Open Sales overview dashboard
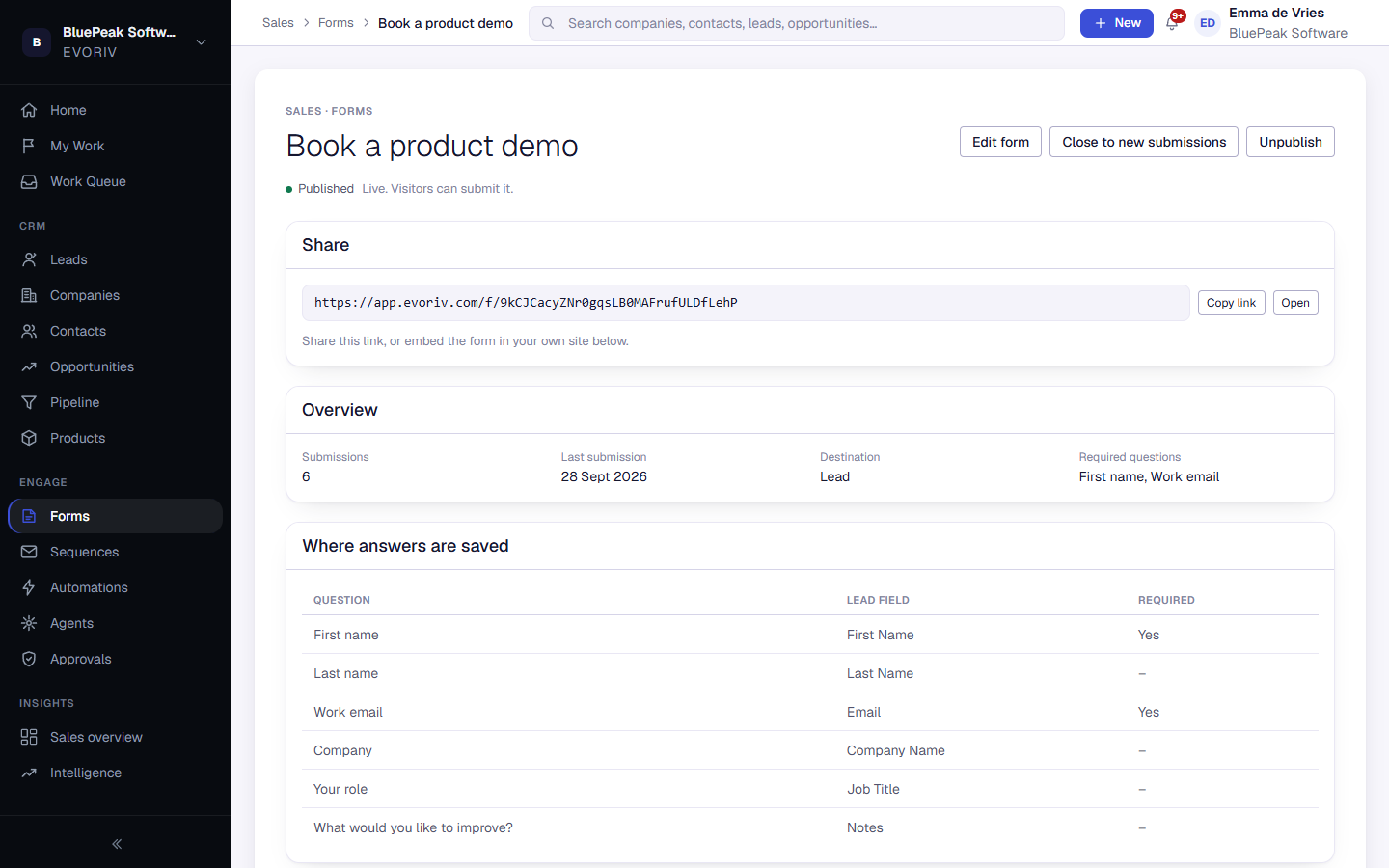The height and width of the screenshot is (868, 1389). pyautogui.click(x=116, y=737)
